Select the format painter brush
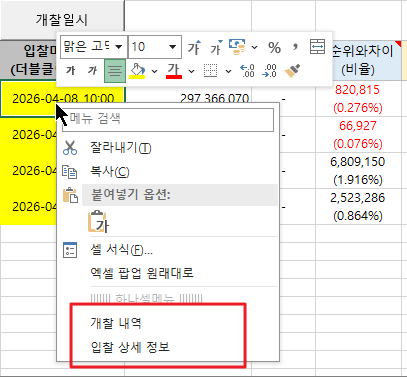 tap(292, 70)
